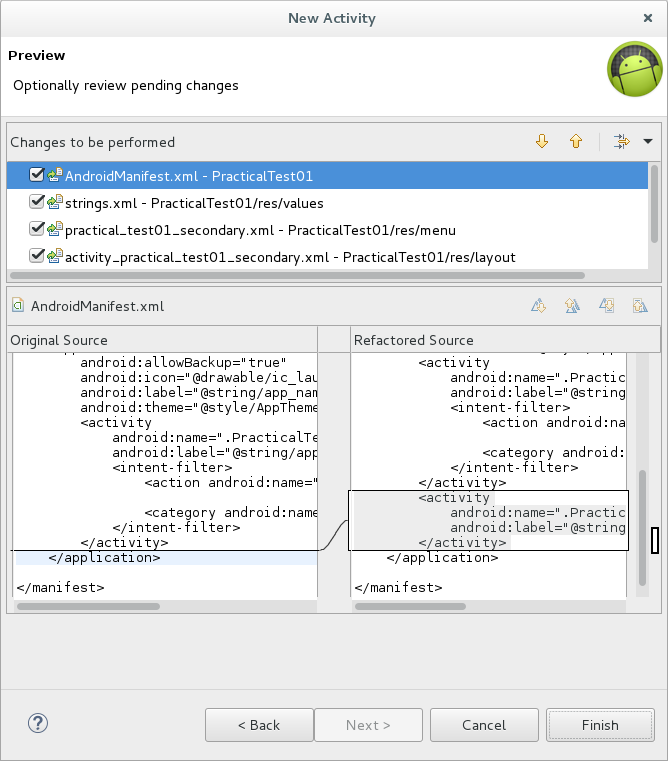Click </intent-filter> in Refactored Source
Viewport: 668px width, 761px height.
pos(514,467)
